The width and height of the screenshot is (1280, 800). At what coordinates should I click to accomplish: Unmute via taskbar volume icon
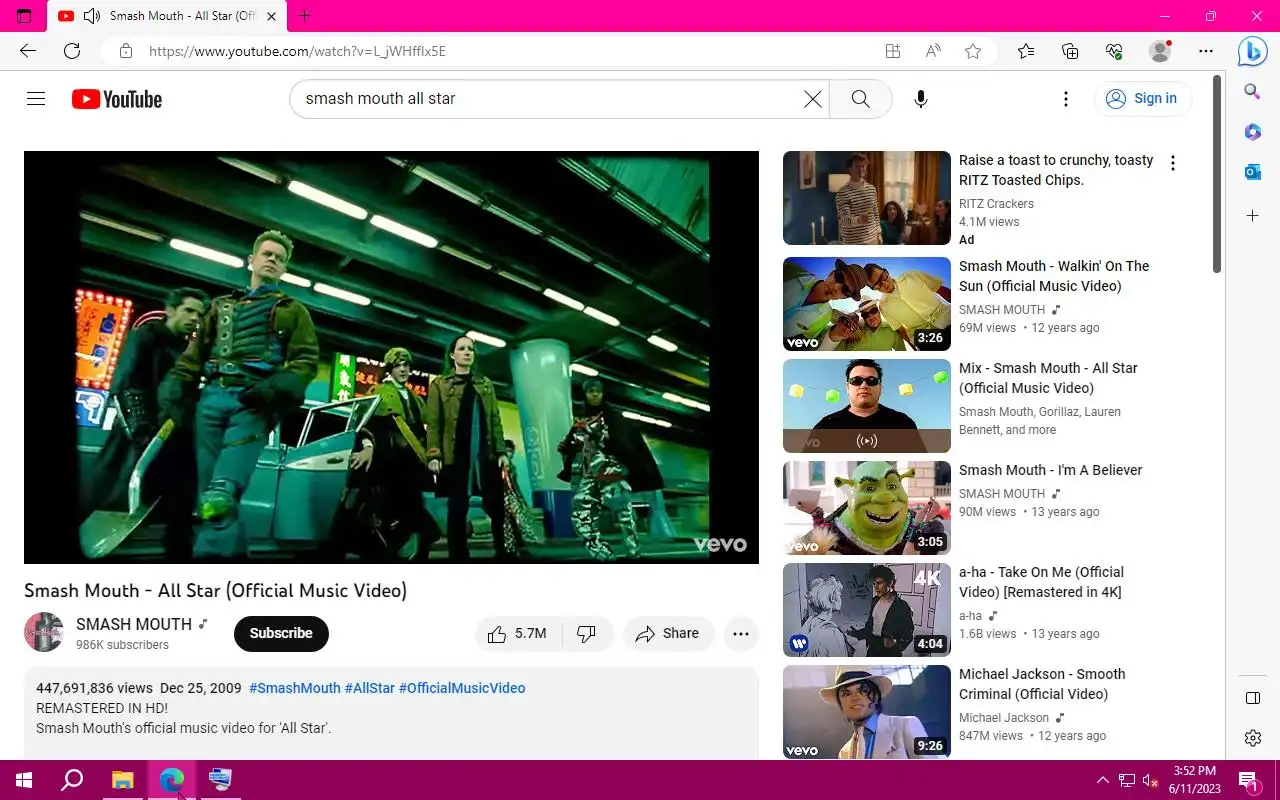point(1151,780)
